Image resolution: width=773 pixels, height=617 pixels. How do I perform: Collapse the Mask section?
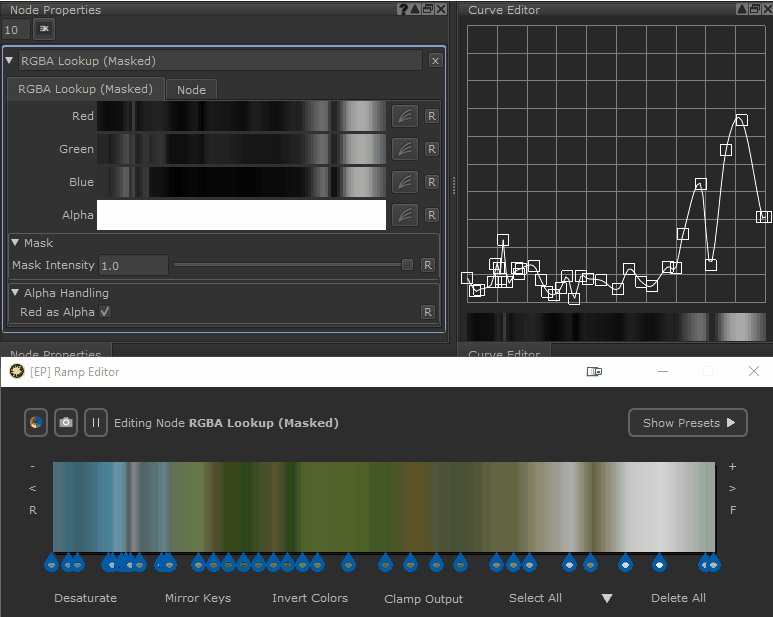tap(15, 243)
